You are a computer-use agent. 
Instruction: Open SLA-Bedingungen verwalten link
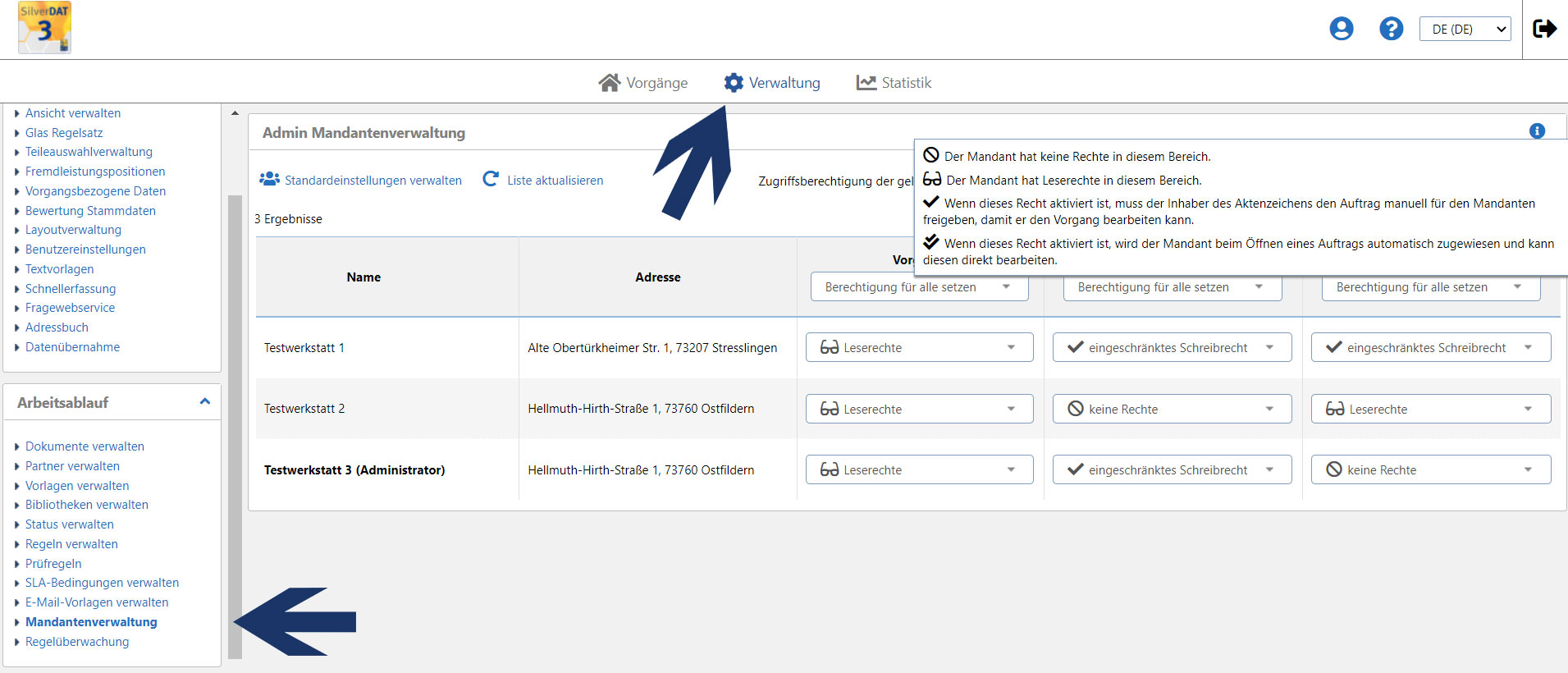pyautogui.click(x=102, y=583)
